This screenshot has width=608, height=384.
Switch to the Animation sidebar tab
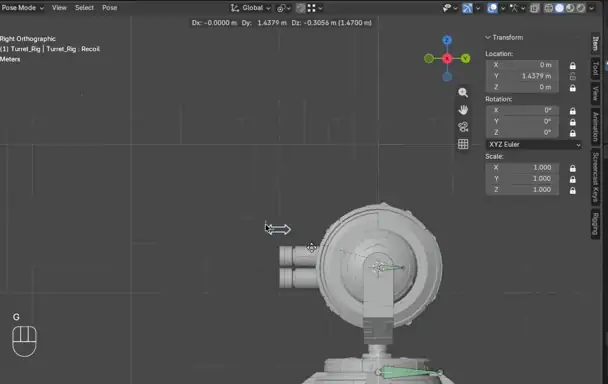pyautogui.click(x=596, y=126)
